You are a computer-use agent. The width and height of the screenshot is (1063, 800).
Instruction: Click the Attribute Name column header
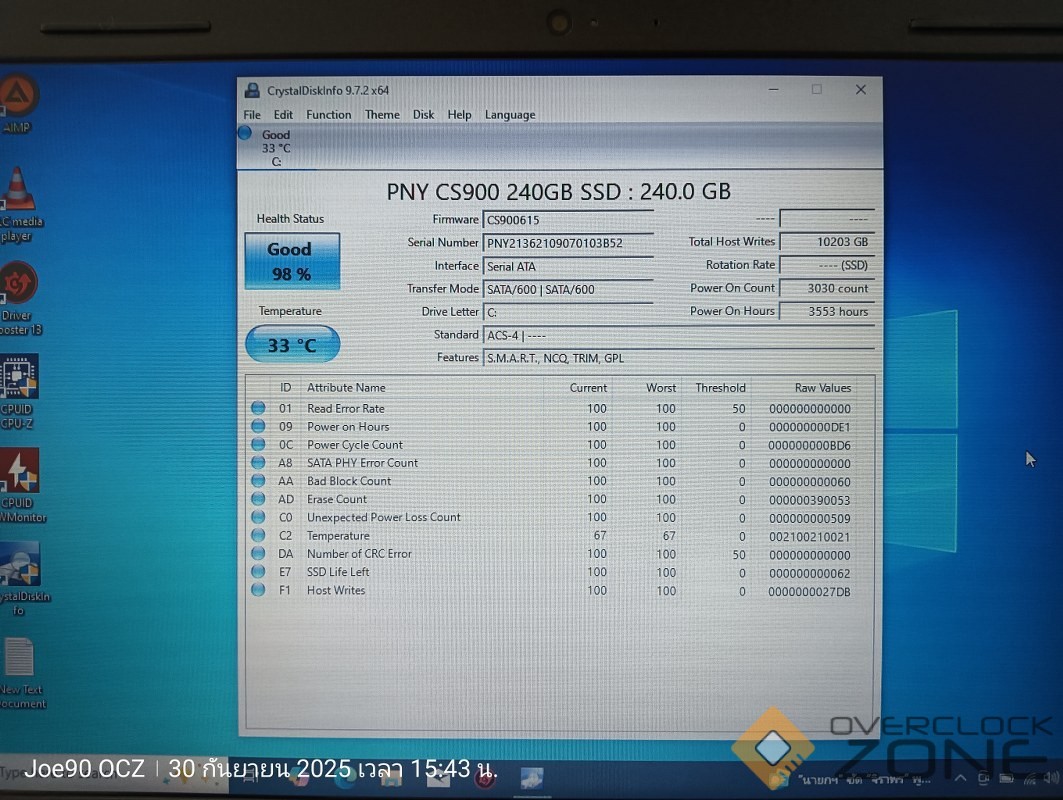coord(346,387)
